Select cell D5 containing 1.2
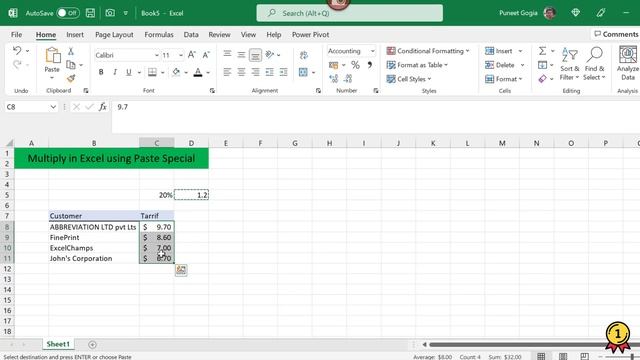 click(x=191, y=195)
